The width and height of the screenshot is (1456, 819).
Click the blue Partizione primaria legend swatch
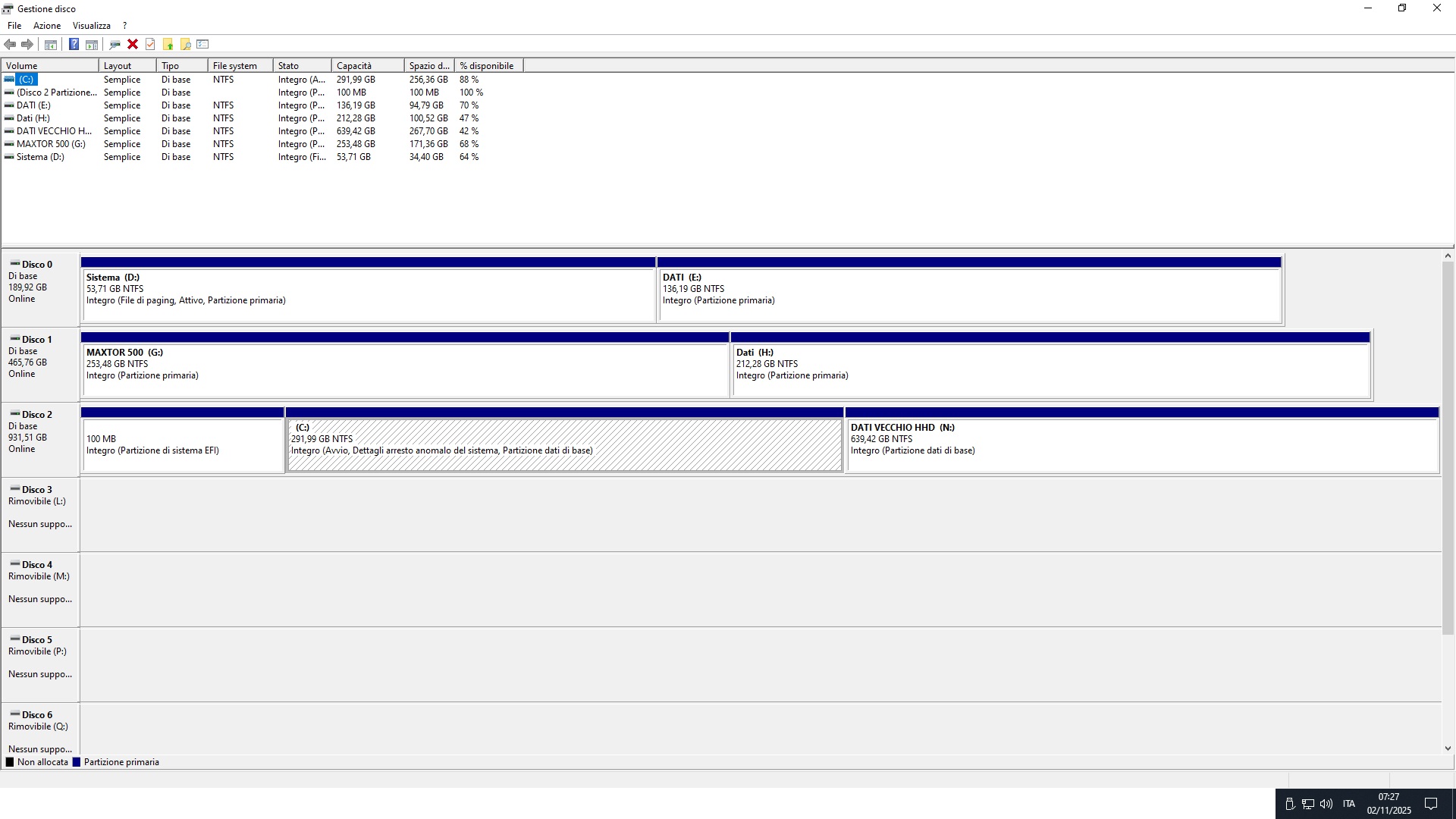coord(76,762)
